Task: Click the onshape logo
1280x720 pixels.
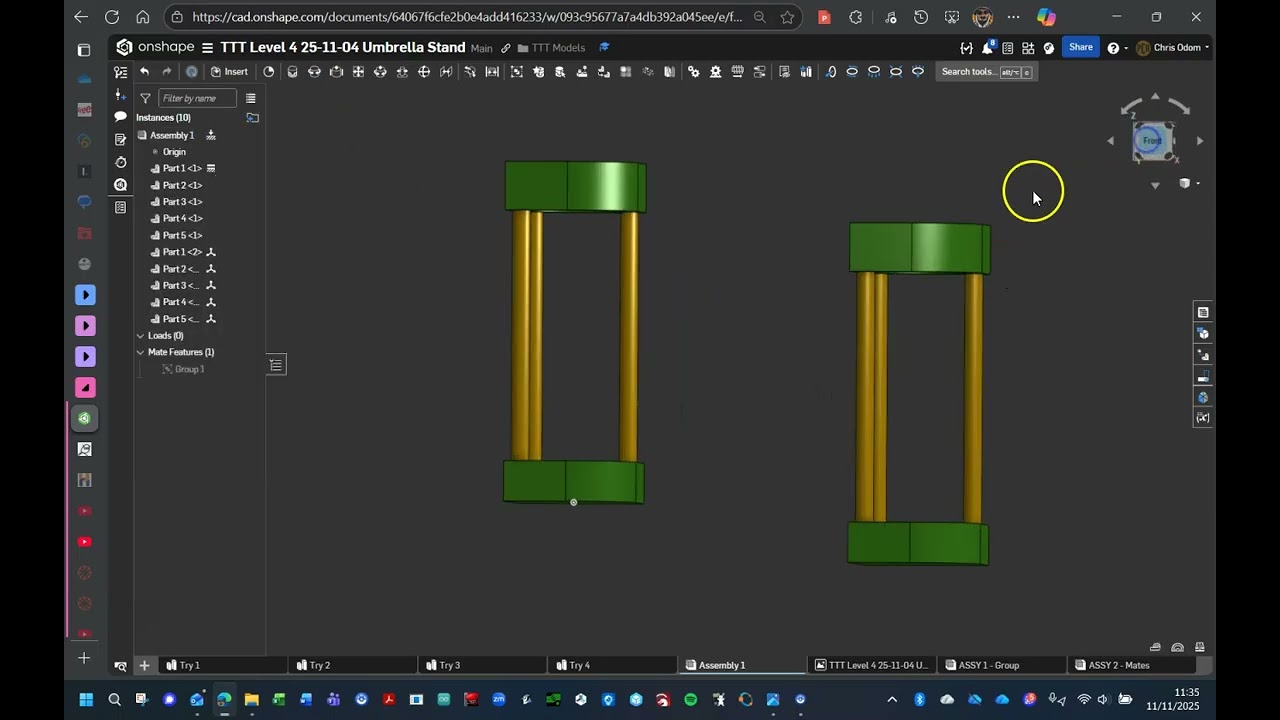Action: pos(156,47)
